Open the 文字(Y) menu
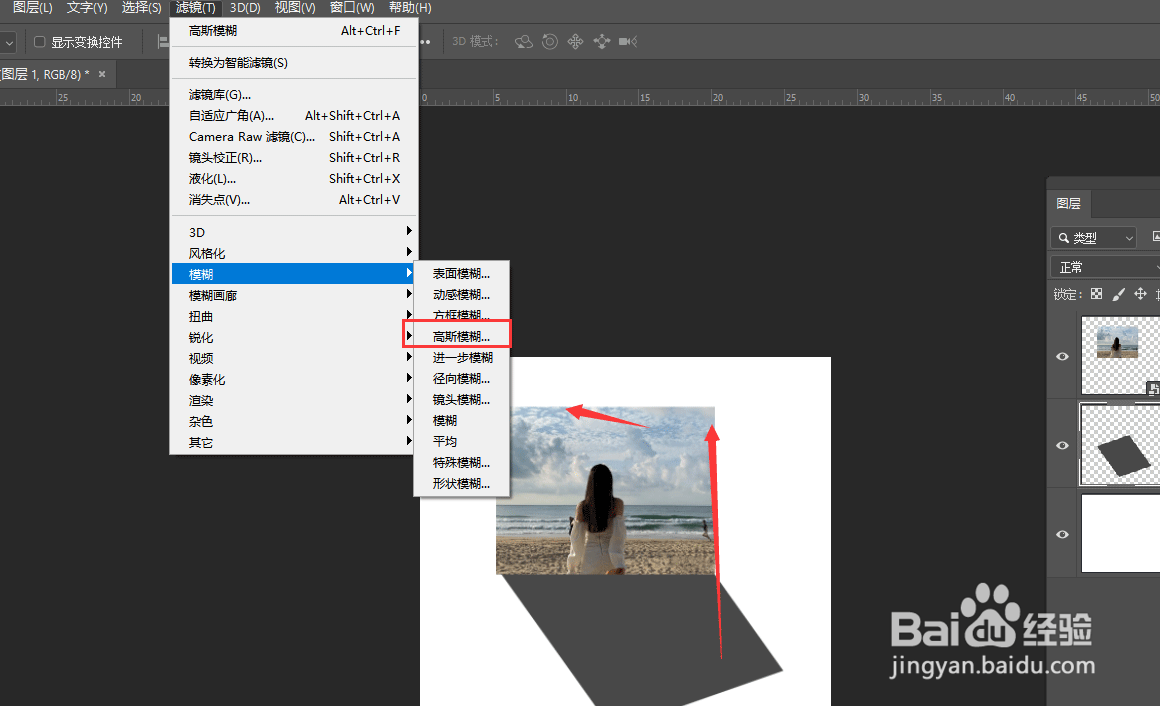 (x=87, y=7)
